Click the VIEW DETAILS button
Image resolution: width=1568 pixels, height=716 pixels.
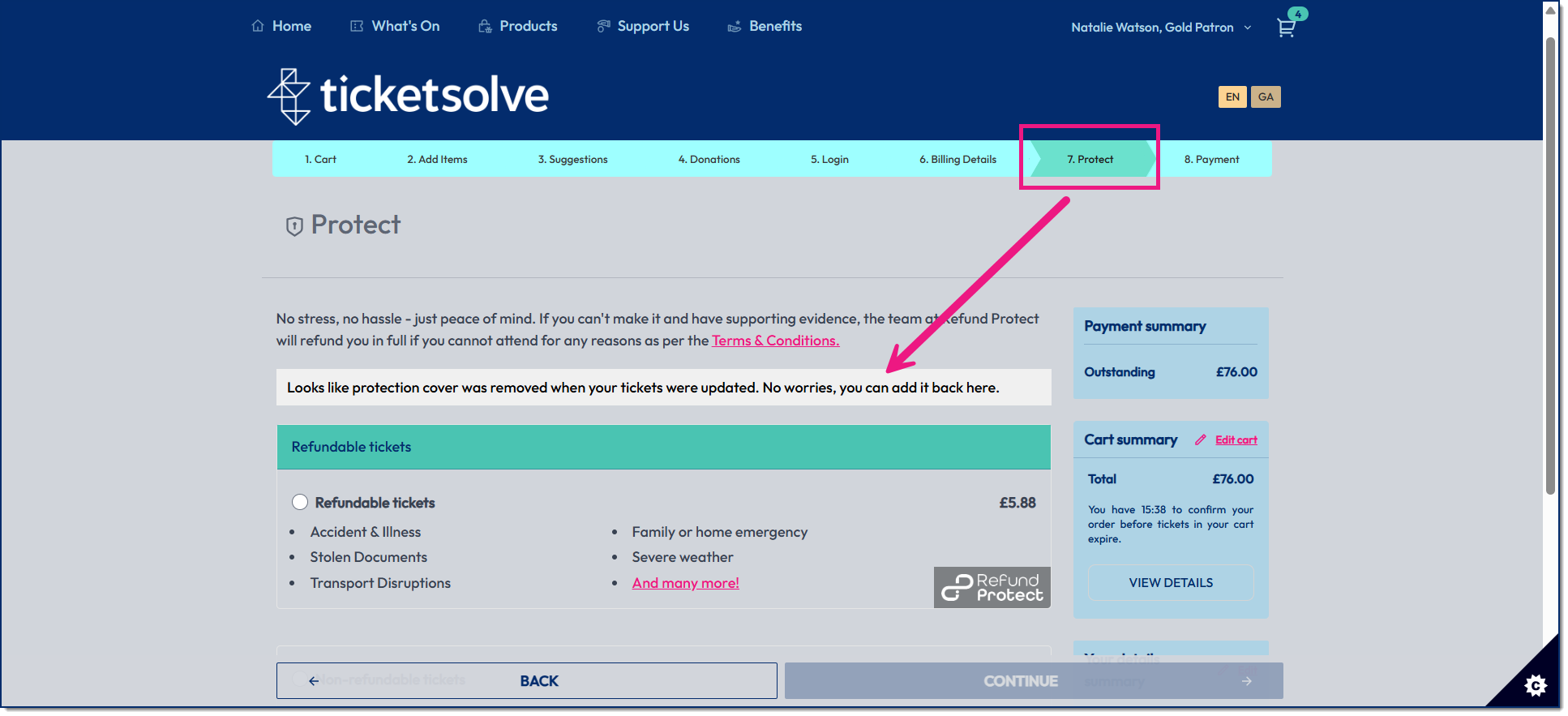1171,583
